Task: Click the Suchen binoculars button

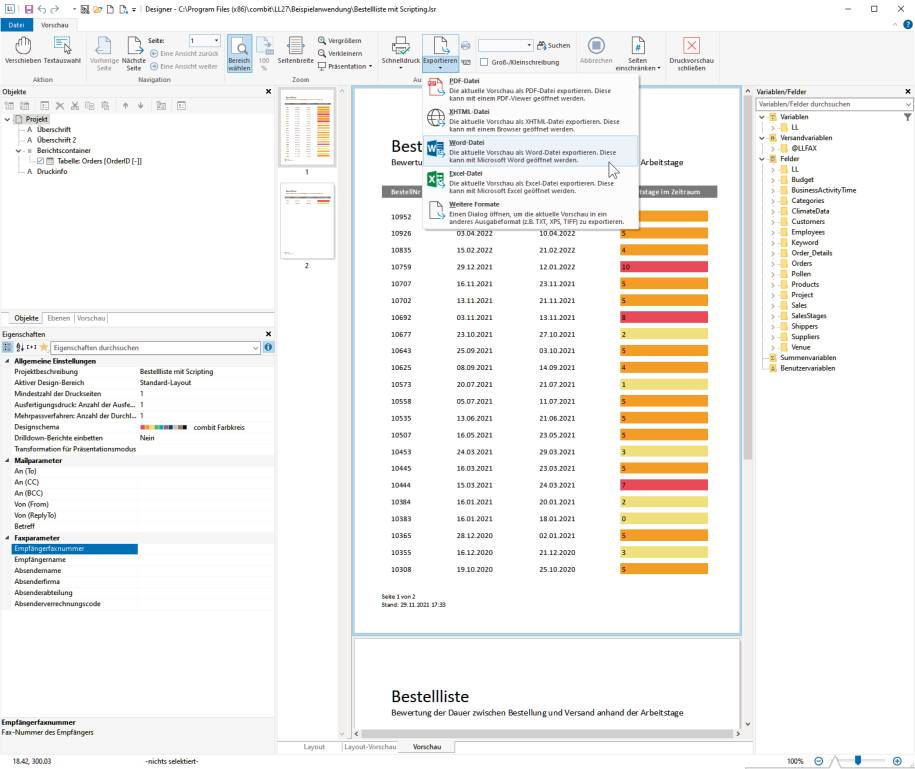Action: tap(553, 45)
